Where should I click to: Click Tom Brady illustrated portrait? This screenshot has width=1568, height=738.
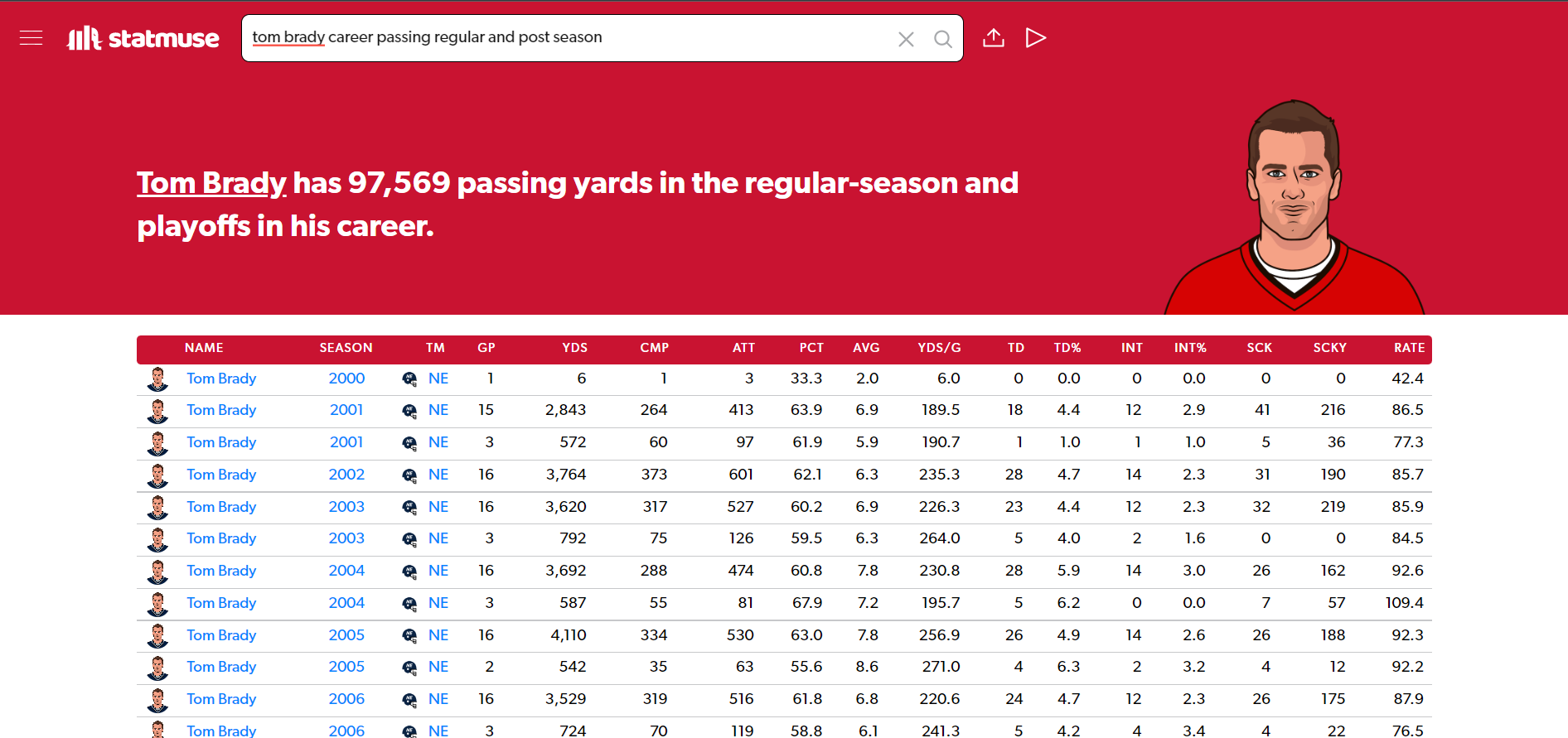point(1295,207)
